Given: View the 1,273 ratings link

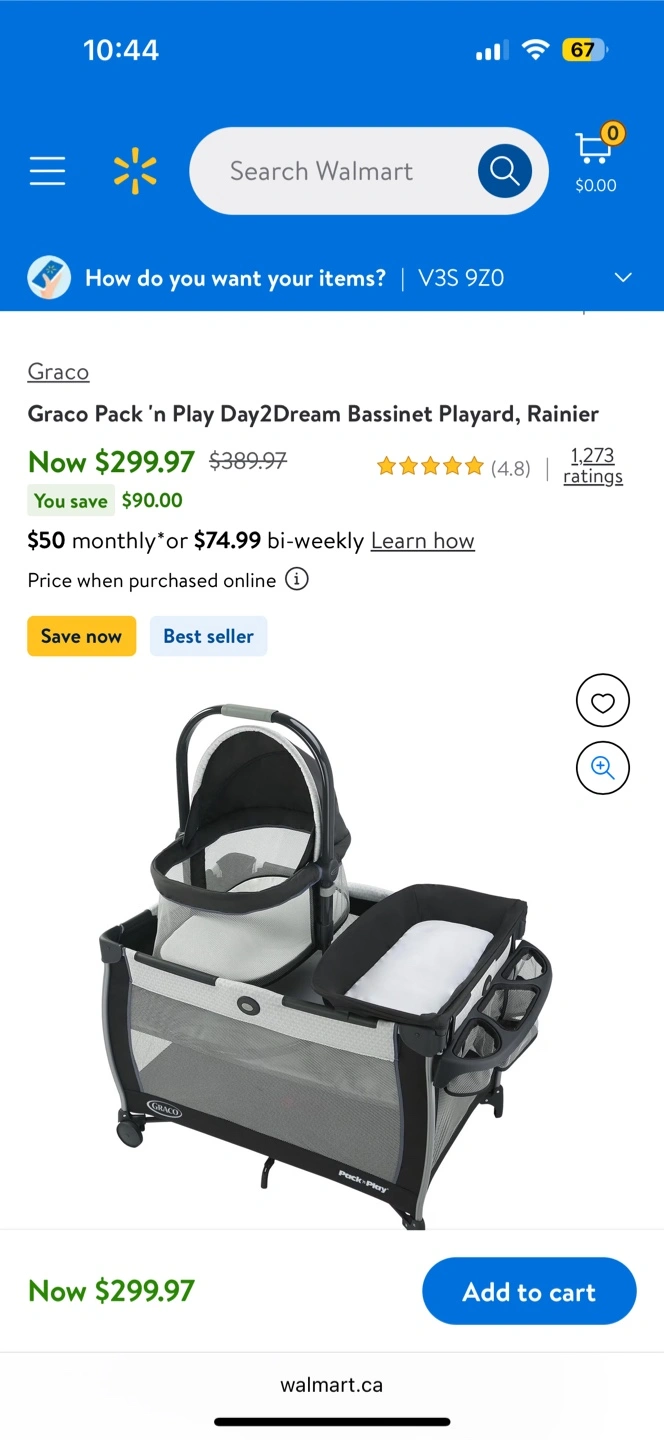Looking at the screenshot, I should (593, 466).
